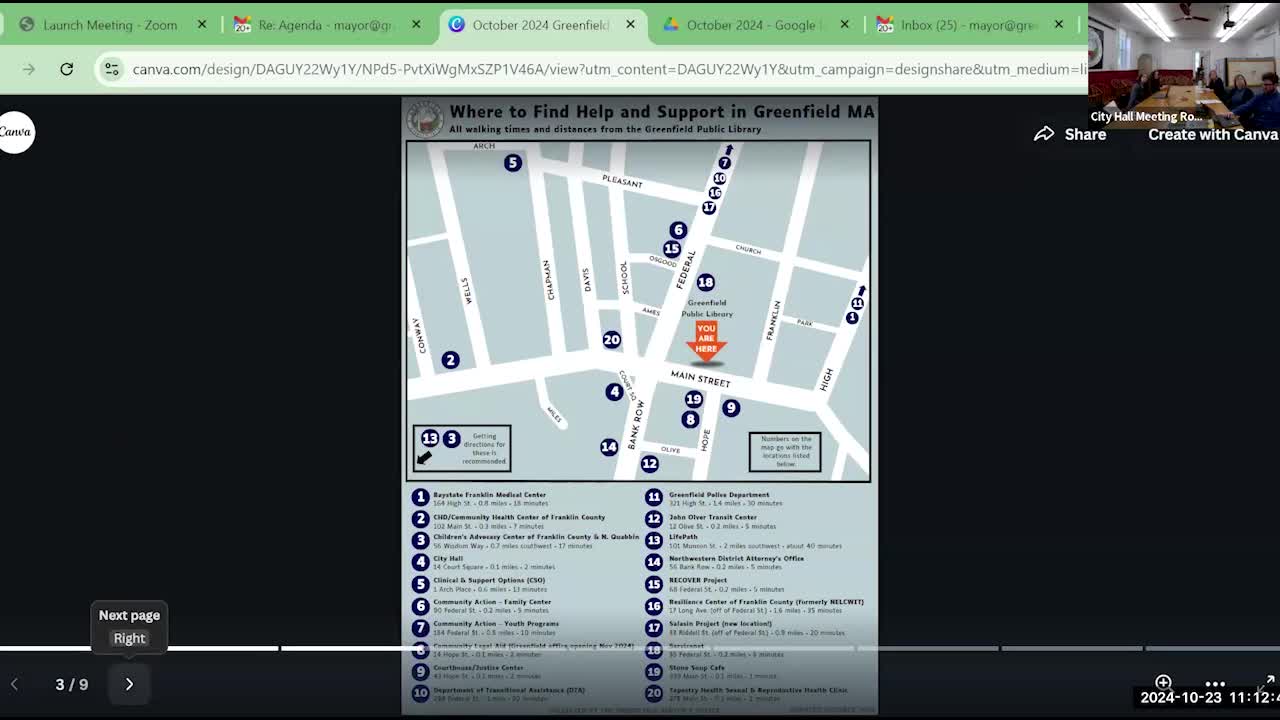Close the Launch Meeting - Zoom tab
The width and height of the screenshot is (1280, 720).
pos(202,25)
